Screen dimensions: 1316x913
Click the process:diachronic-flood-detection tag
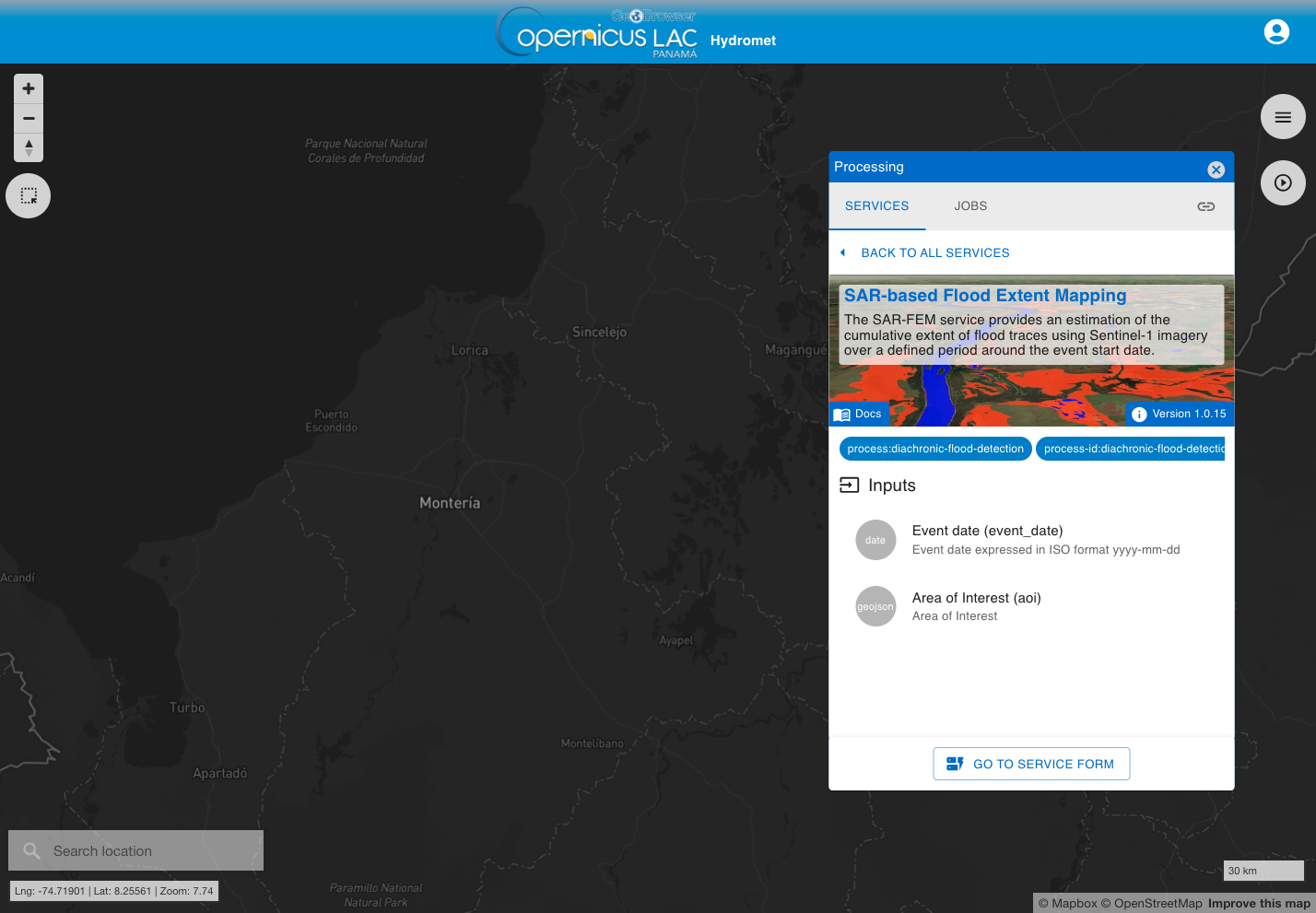coord(935,449)
